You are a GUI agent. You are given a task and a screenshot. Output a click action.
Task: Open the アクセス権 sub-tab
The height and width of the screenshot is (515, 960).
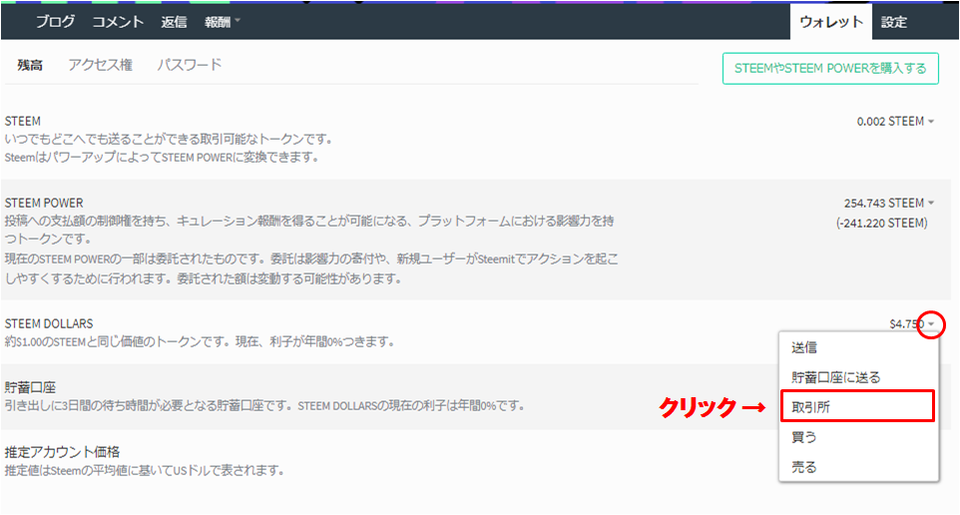pos(100,65)
